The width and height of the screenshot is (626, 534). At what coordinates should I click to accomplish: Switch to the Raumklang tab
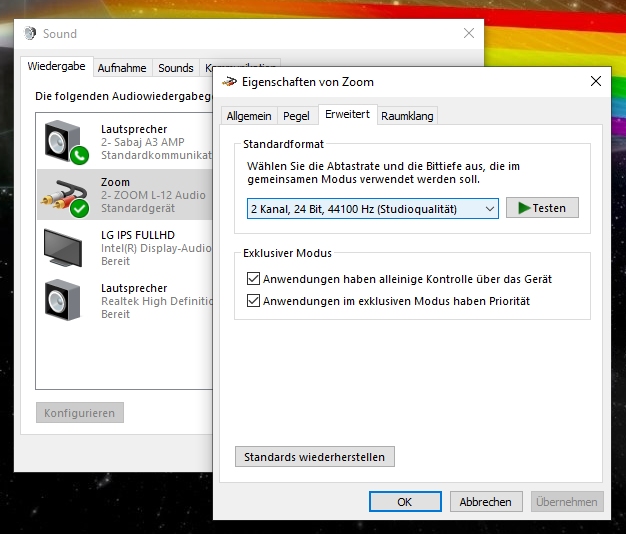click(407, 116)
